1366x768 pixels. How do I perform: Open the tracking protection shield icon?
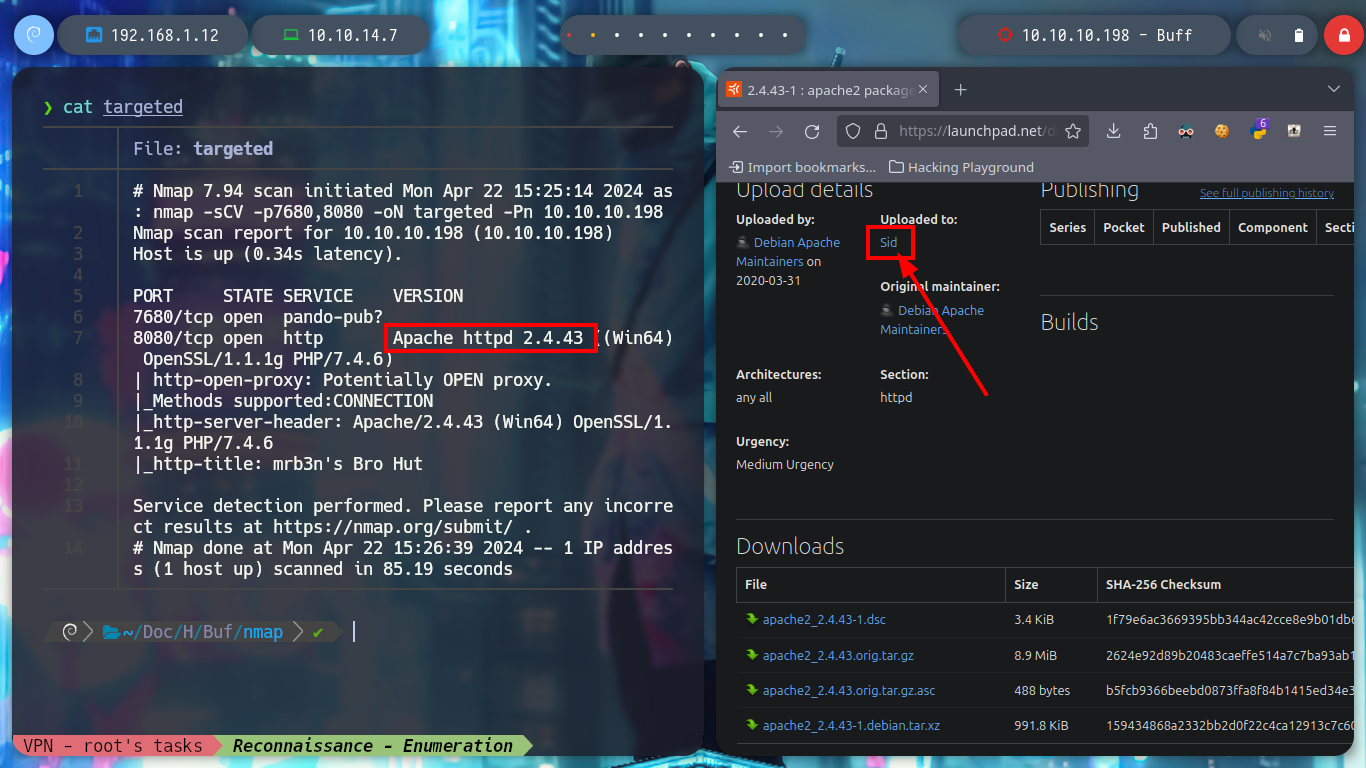point(853,131)
